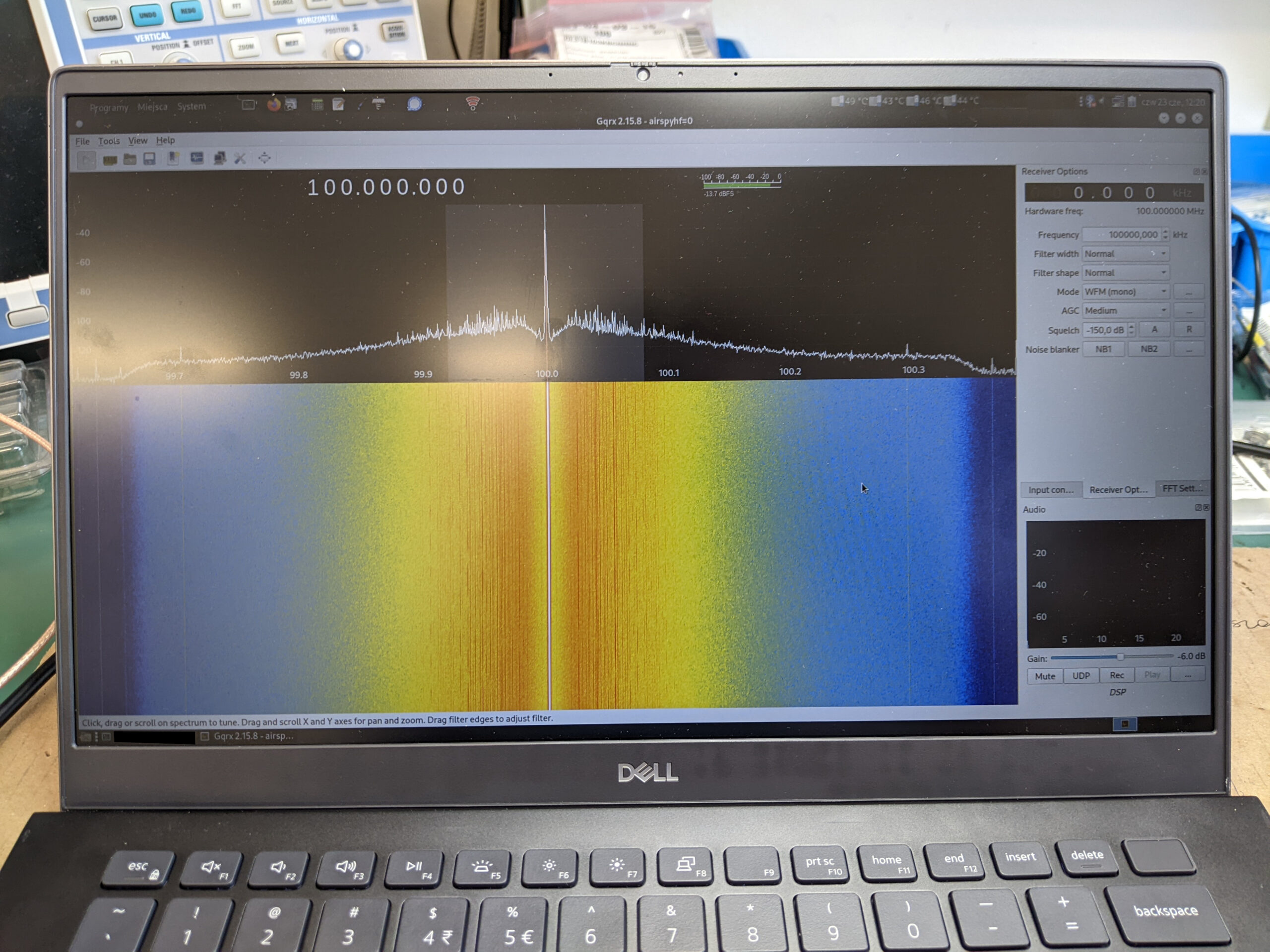This screenshot has height=952, width=1270.
Task: Toggle the NB1 noise blanker
Action: 1102,349
